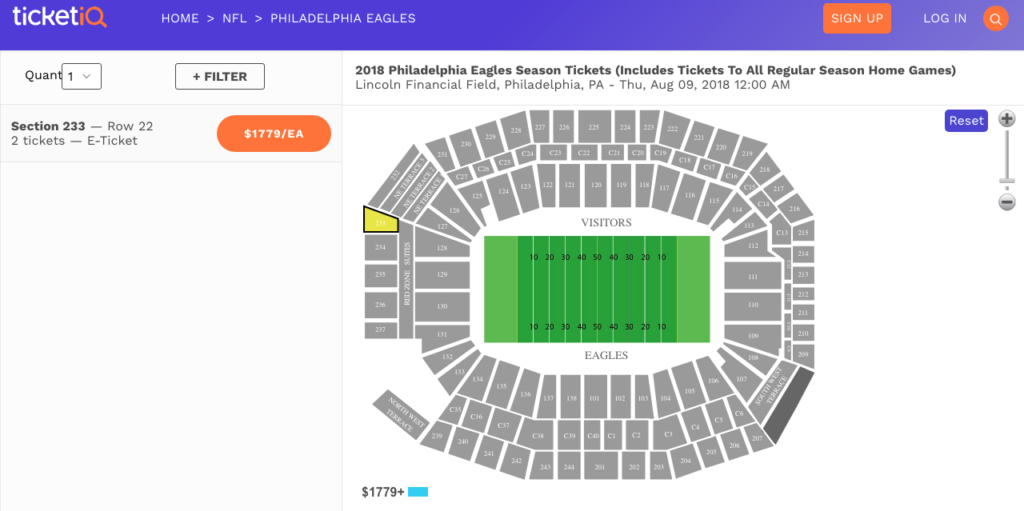1024x511 pixels.
Task: Zoom out with the minus icon
Action: coord(1006,202)
